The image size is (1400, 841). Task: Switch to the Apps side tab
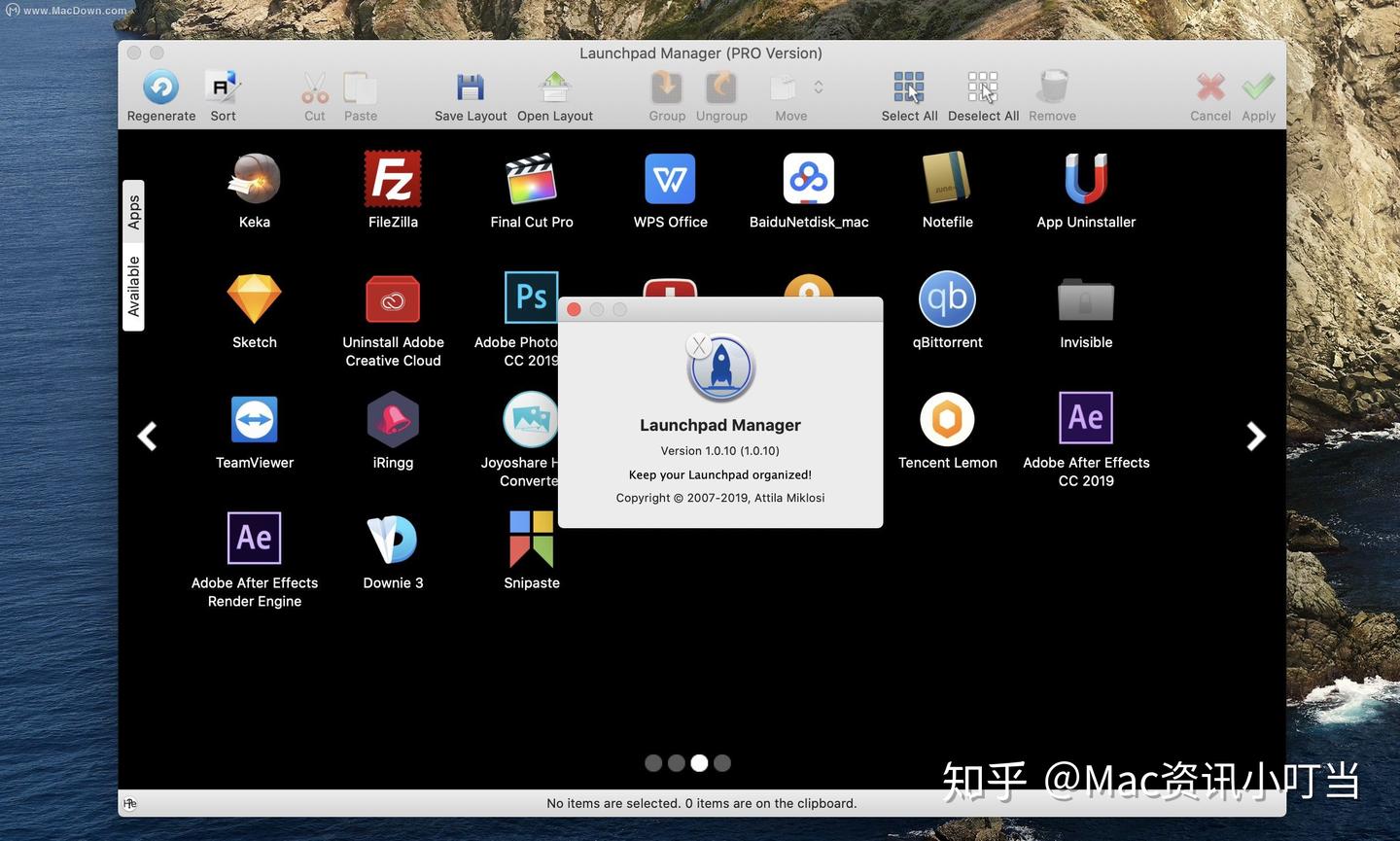click(133, 212)
